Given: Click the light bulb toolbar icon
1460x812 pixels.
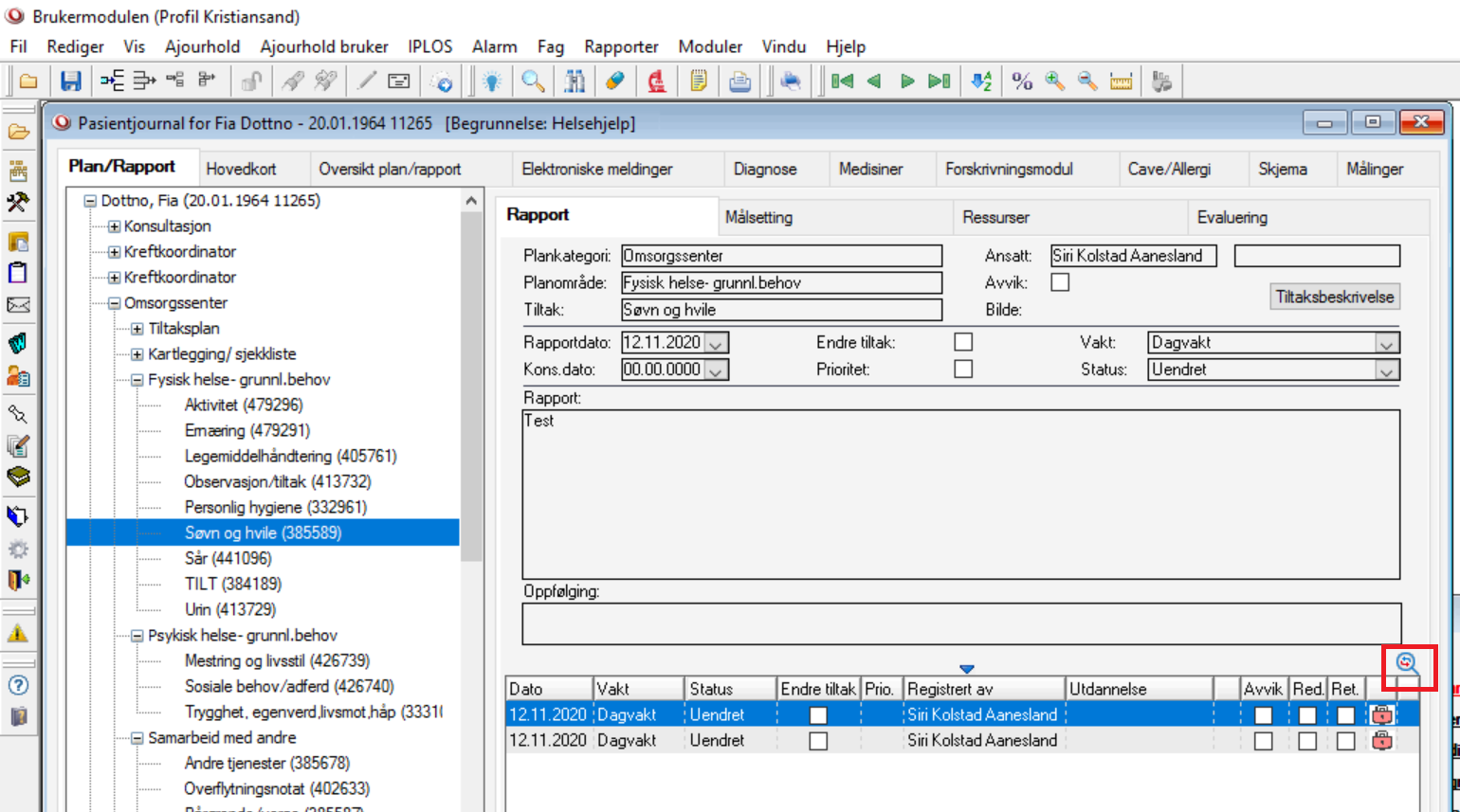Looking at the screenshot, I should (492, 81).
